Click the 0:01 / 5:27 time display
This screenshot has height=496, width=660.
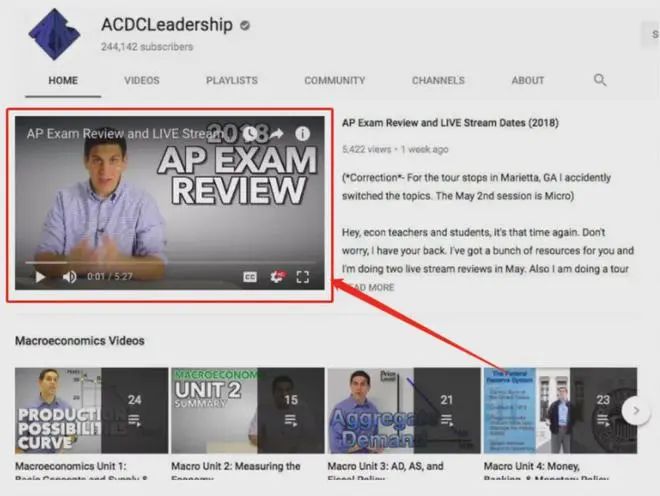point(110,277)
